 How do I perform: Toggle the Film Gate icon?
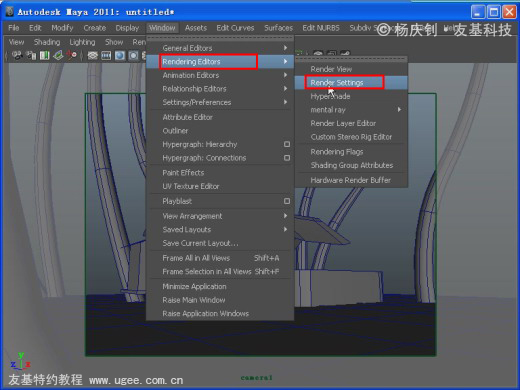point(106,55)
